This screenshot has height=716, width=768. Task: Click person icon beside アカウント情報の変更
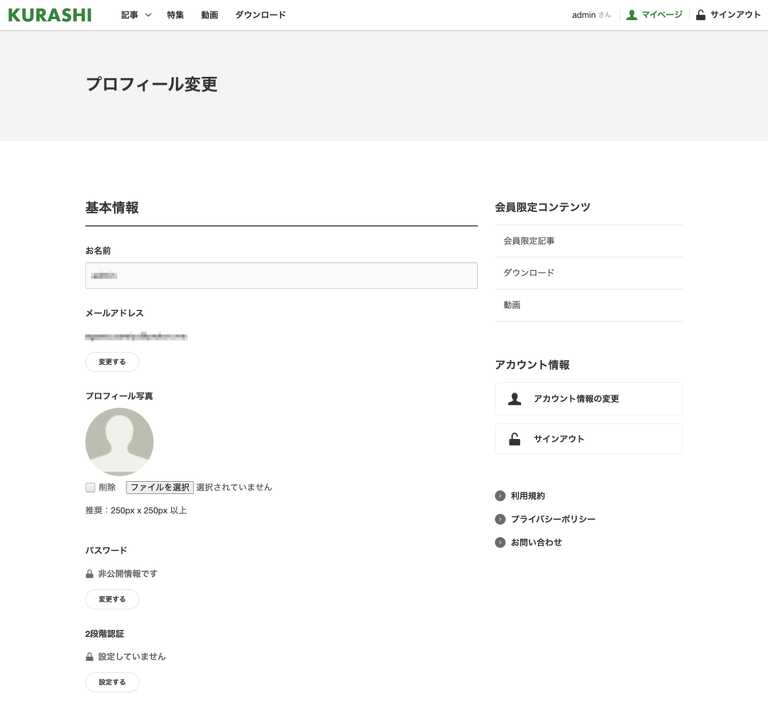pyautogui.click(x=514, y=399)
